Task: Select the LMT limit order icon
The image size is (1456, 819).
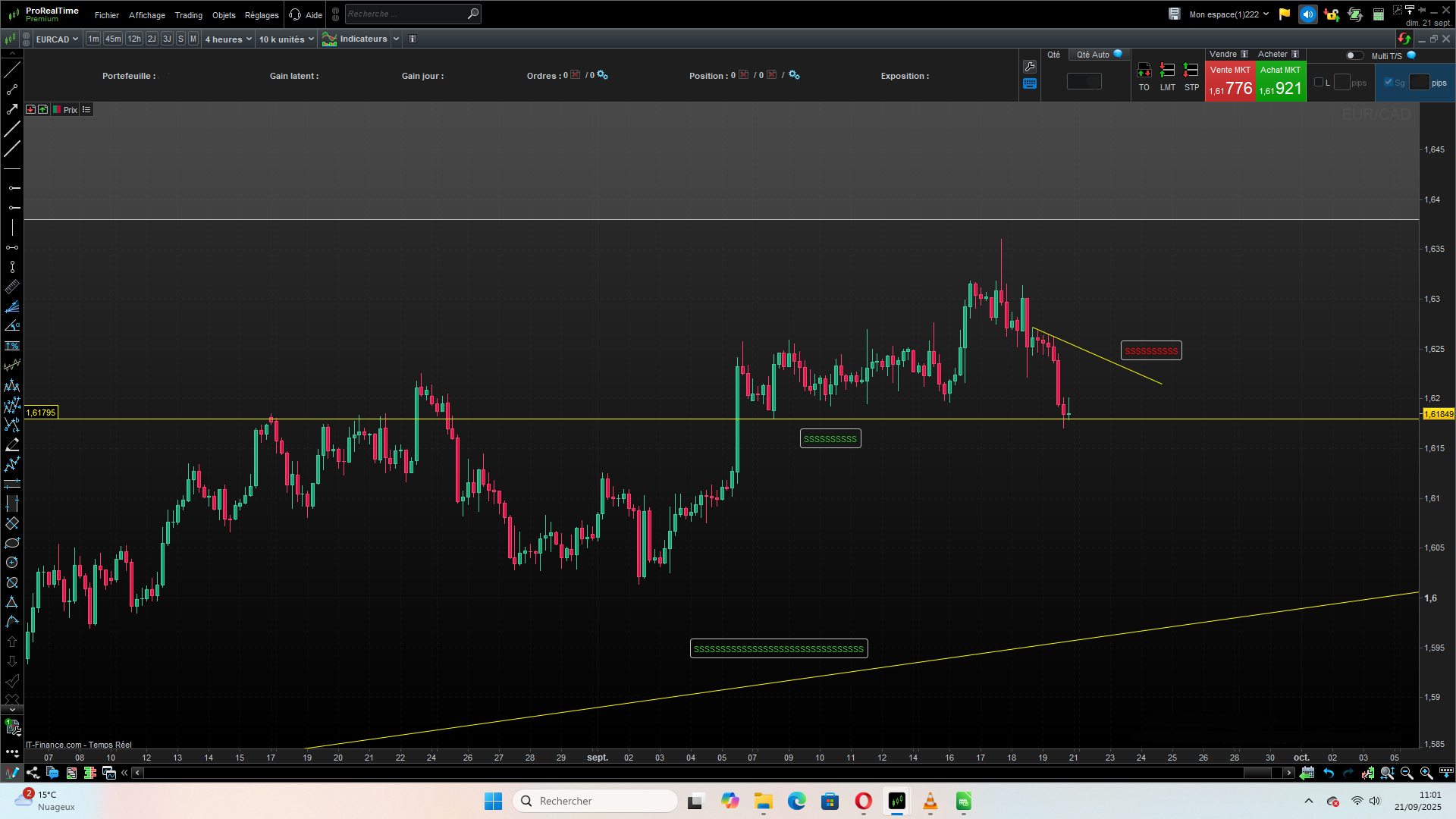Action: (1167, 71)
